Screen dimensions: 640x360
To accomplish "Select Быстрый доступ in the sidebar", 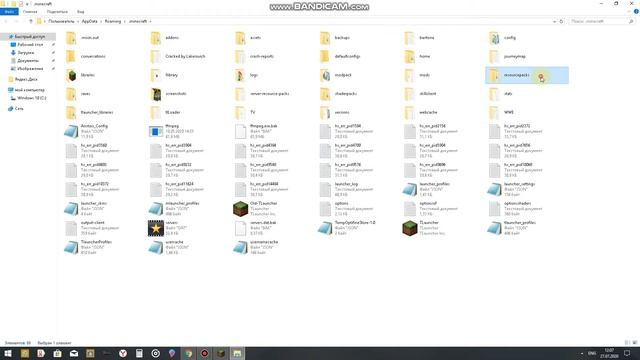I will click(27, 37).
